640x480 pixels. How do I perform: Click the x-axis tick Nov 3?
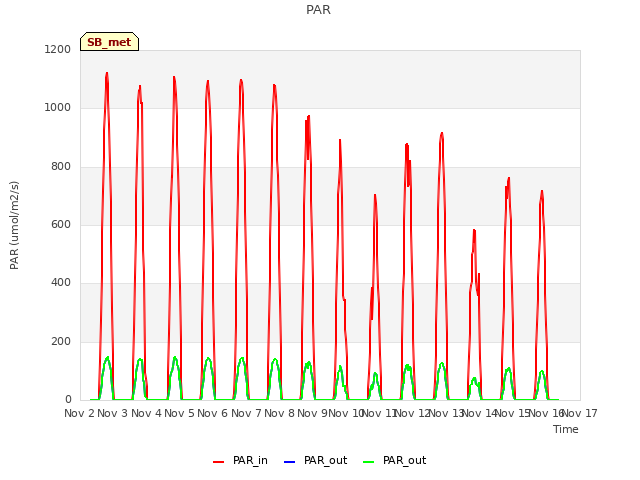(113, 413)
